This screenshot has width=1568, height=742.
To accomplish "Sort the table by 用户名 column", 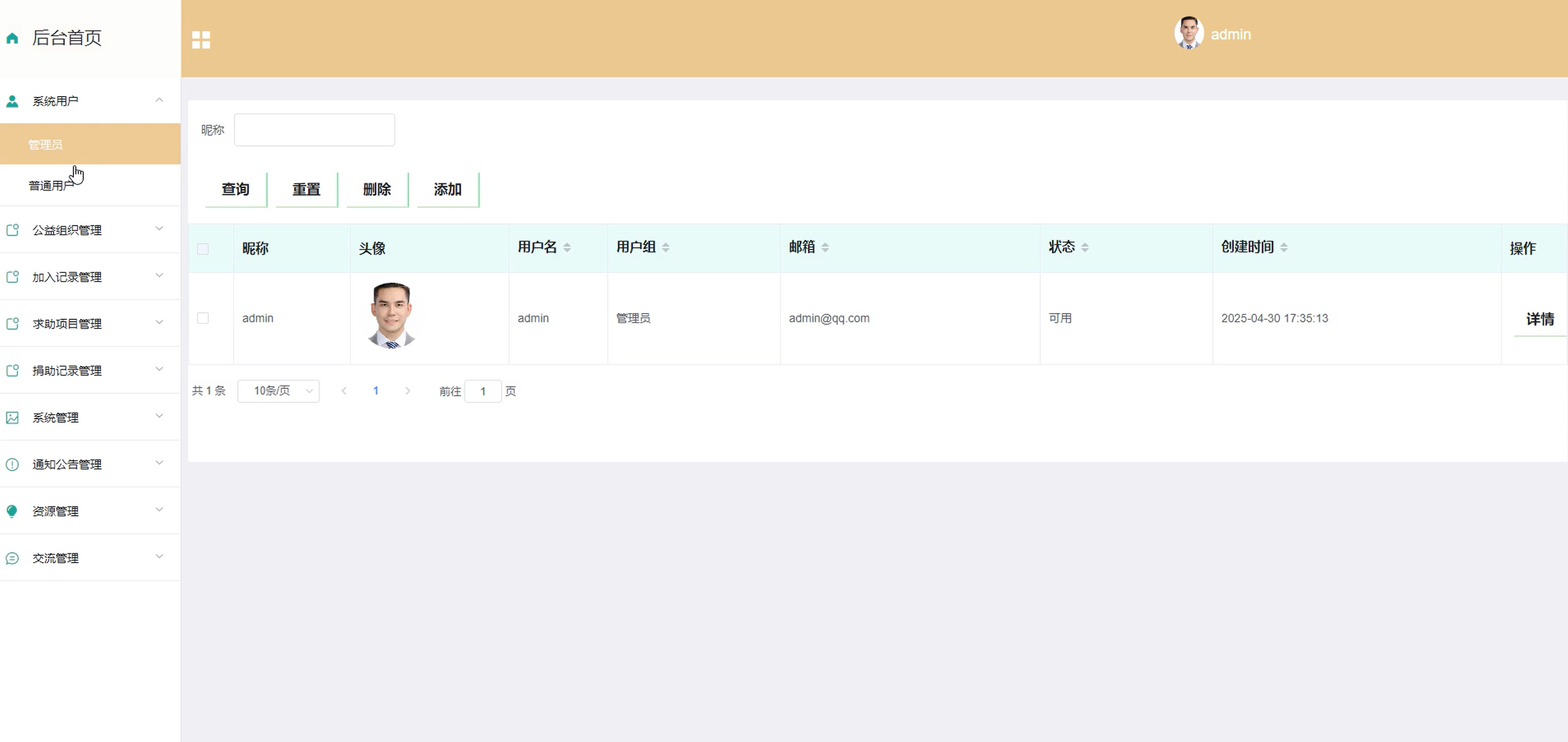I will (x=567, y=248).
